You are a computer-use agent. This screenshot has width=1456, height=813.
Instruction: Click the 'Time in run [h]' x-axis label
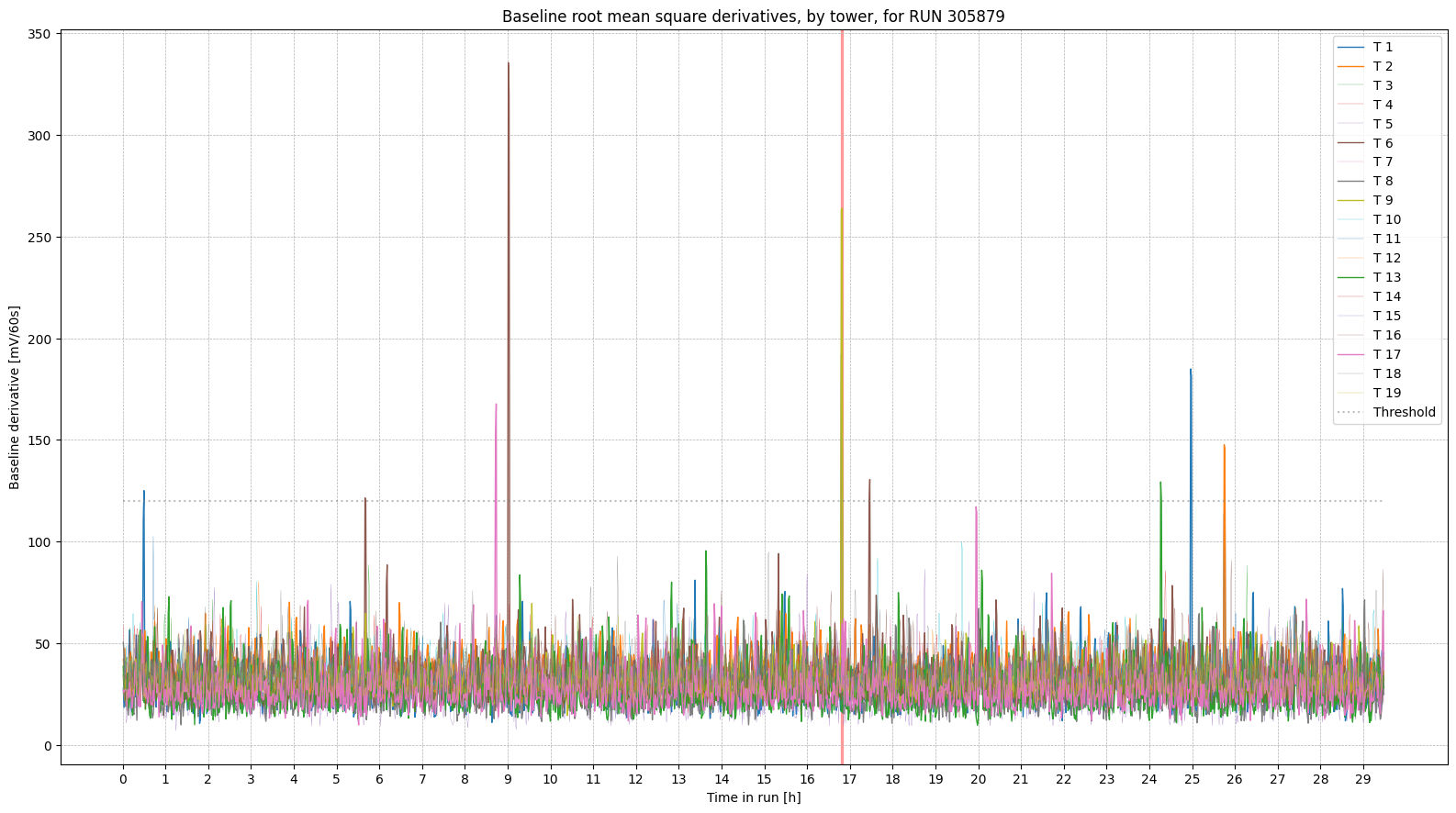click(x=753, y=797)
